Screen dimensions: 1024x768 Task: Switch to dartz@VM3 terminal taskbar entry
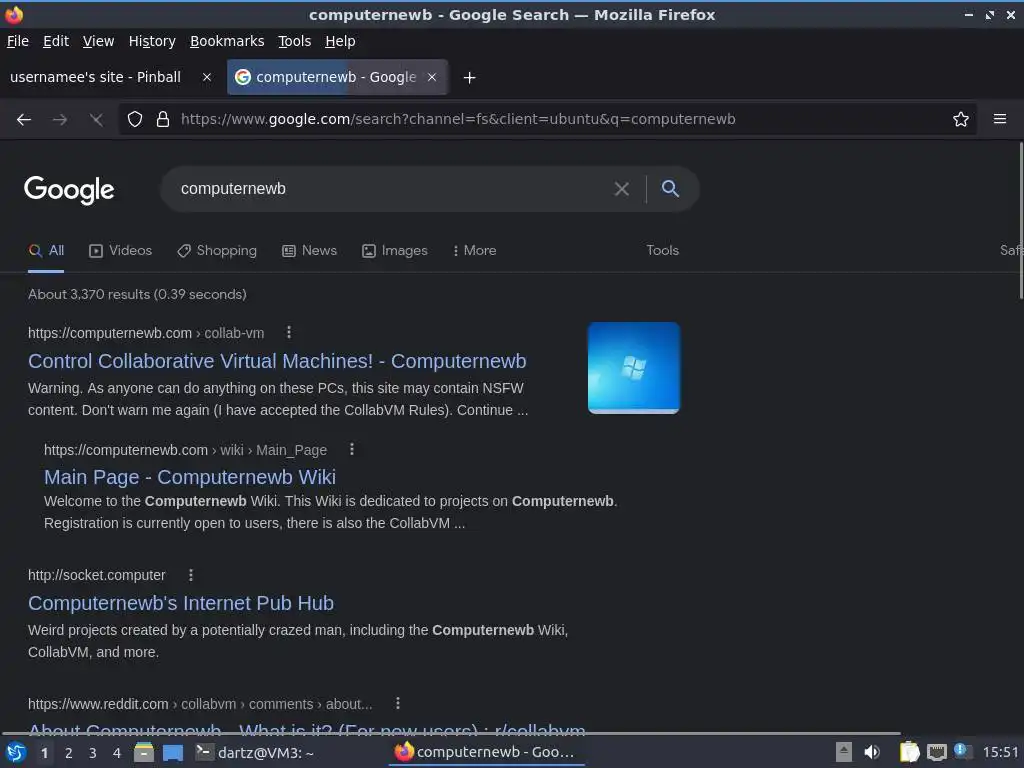coord(256,753)
